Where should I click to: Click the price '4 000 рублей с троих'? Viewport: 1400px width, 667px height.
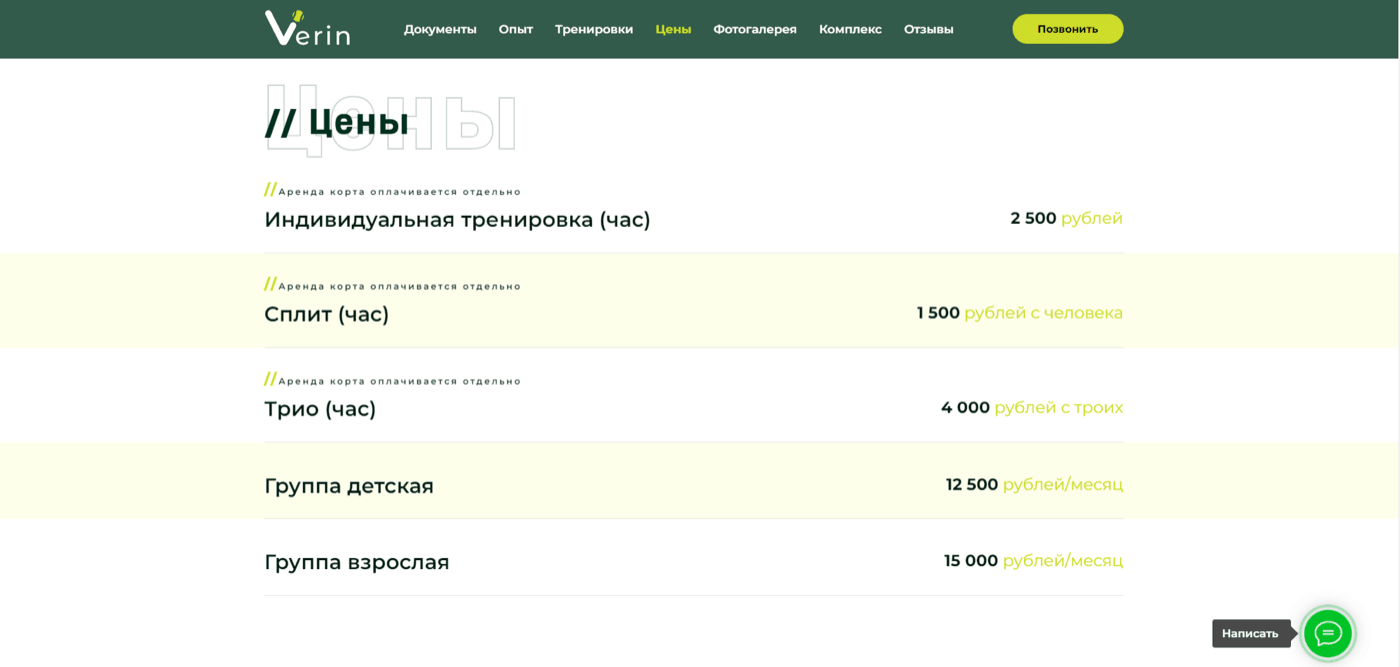click(1032, 408)
